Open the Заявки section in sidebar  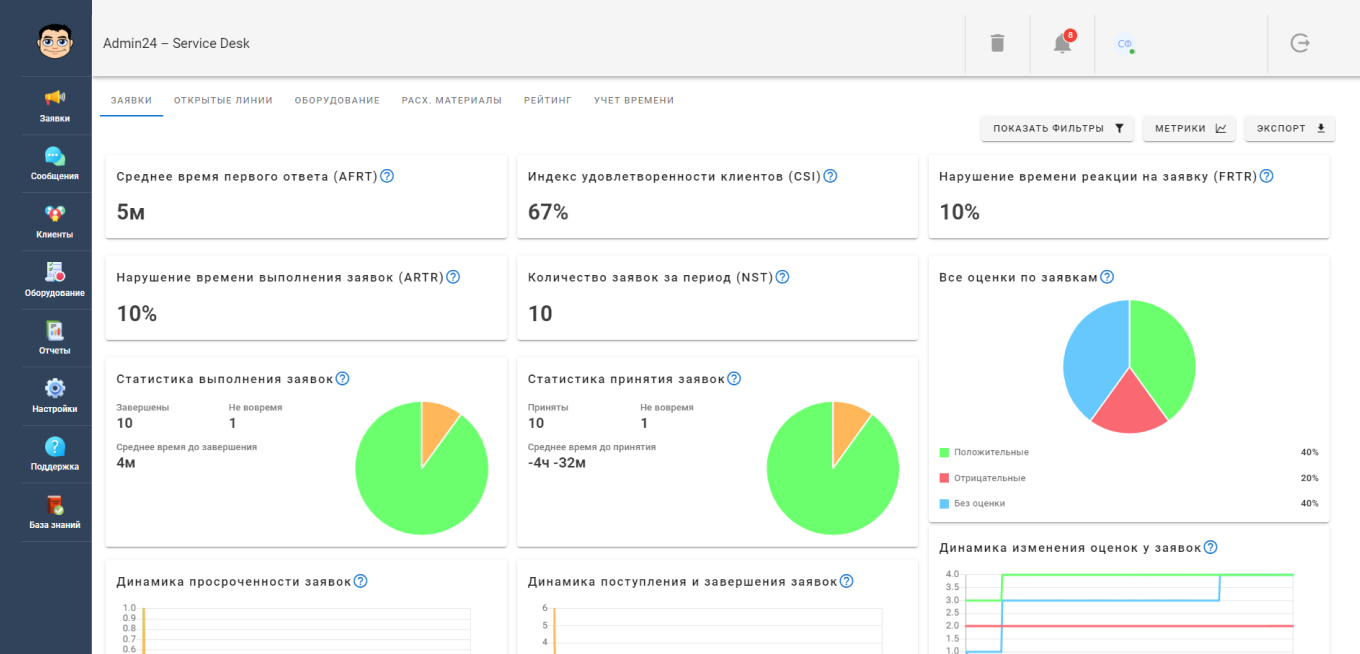[x=55, y=98]
